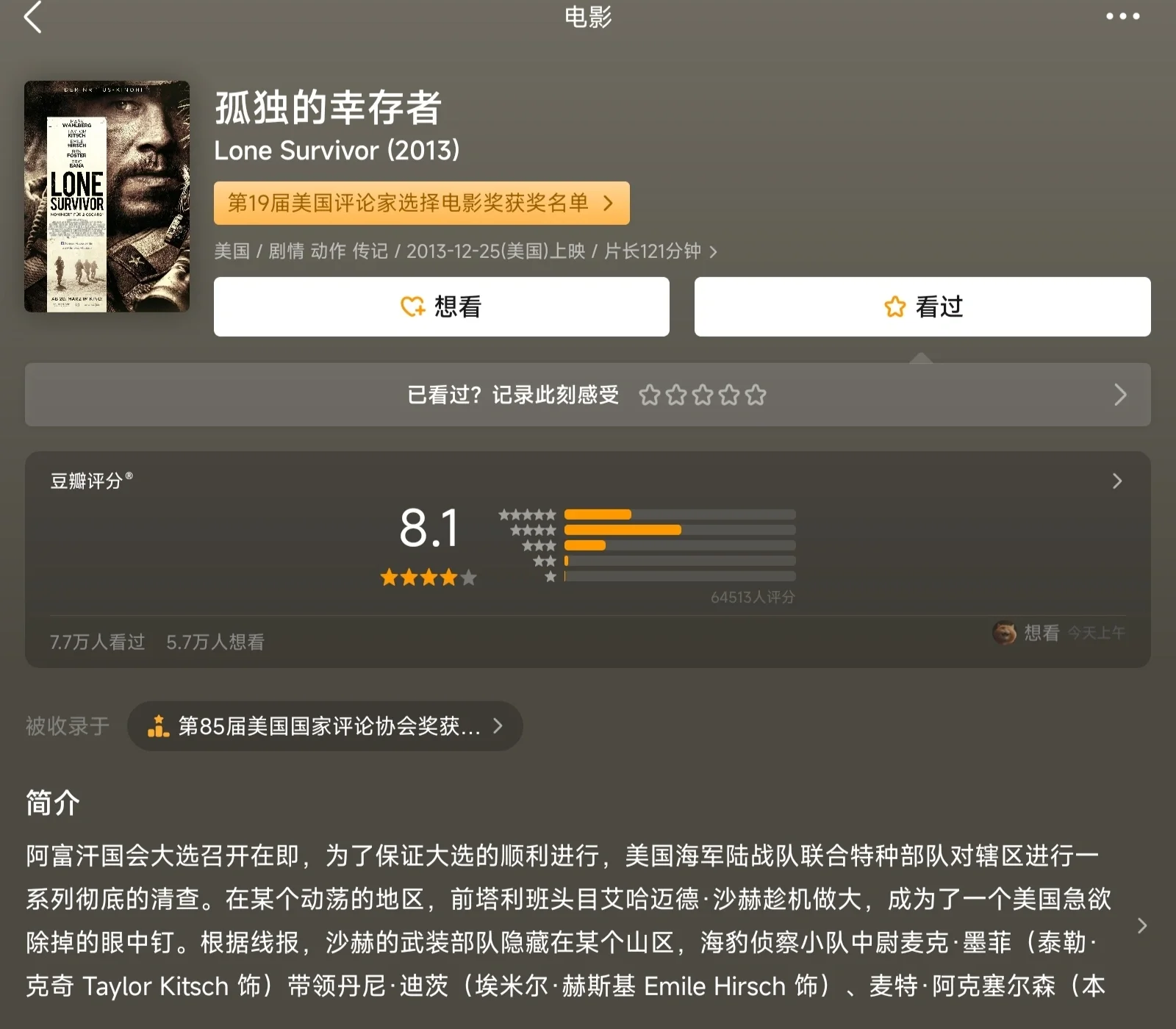Tap the friend avatar next to 想看 今天上午
The image size is (1176, 1029).
[1004, 632]
